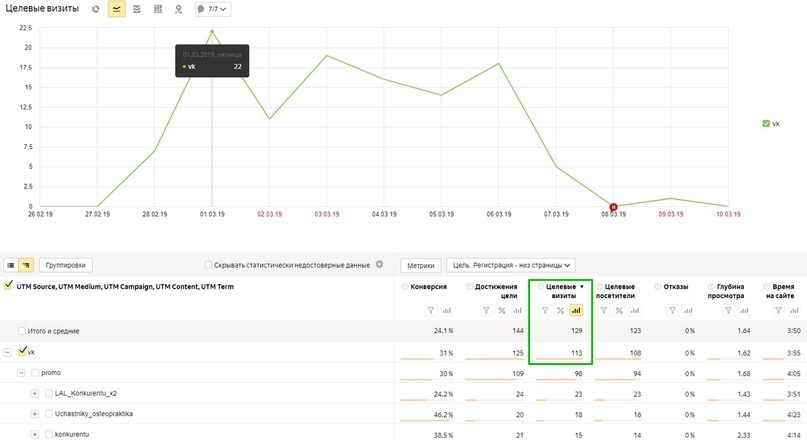This screenshot has width=807, height=440.
Task: Sort by Целевые посетители column header
Action: [616, 291]
